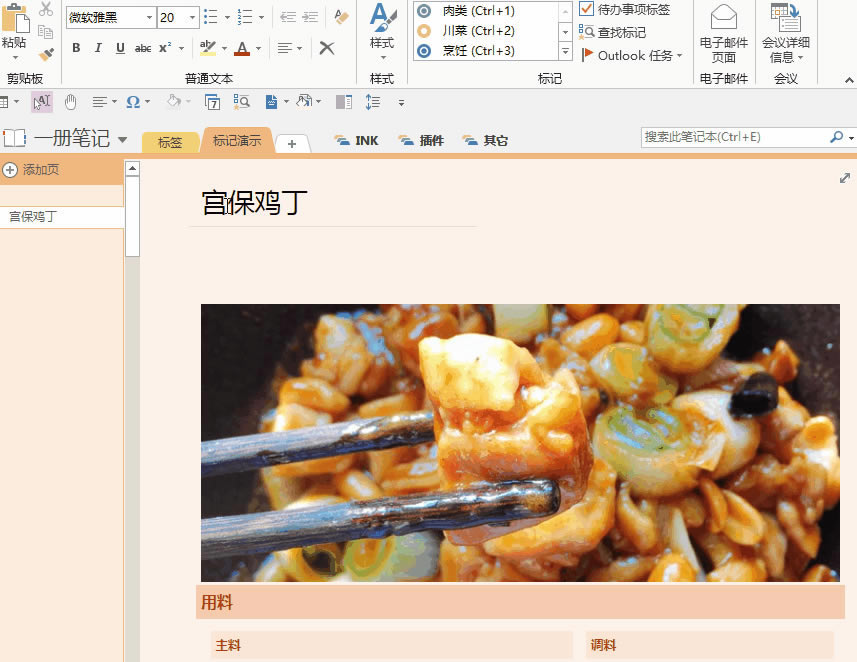
Task: Expand the tags gallery more arrow
Action: tap(565, 51)
